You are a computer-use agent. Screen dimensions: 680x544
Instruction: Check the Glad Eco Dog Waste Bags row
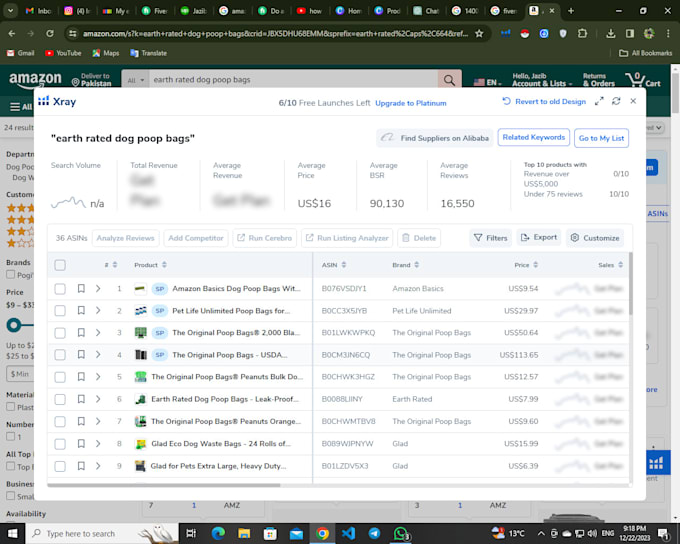[x=60, y=443]
